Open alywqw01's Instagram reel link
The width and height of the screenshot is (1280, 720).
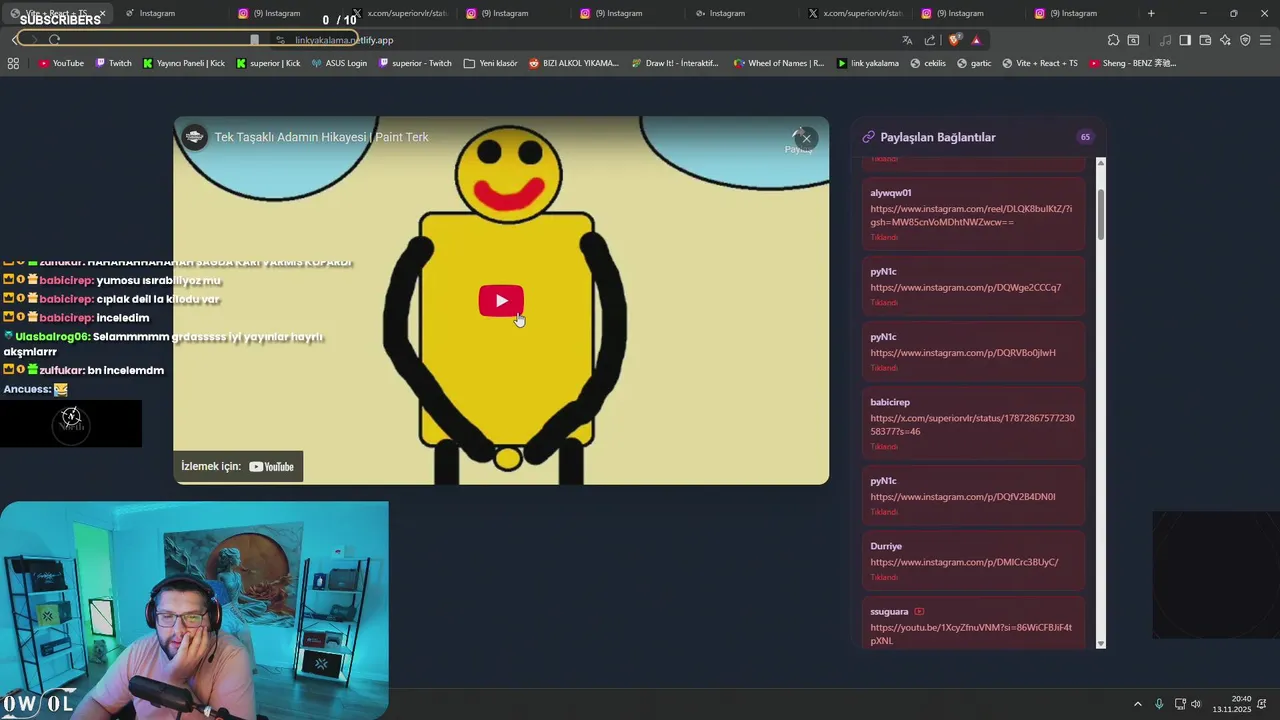[970, 215]
